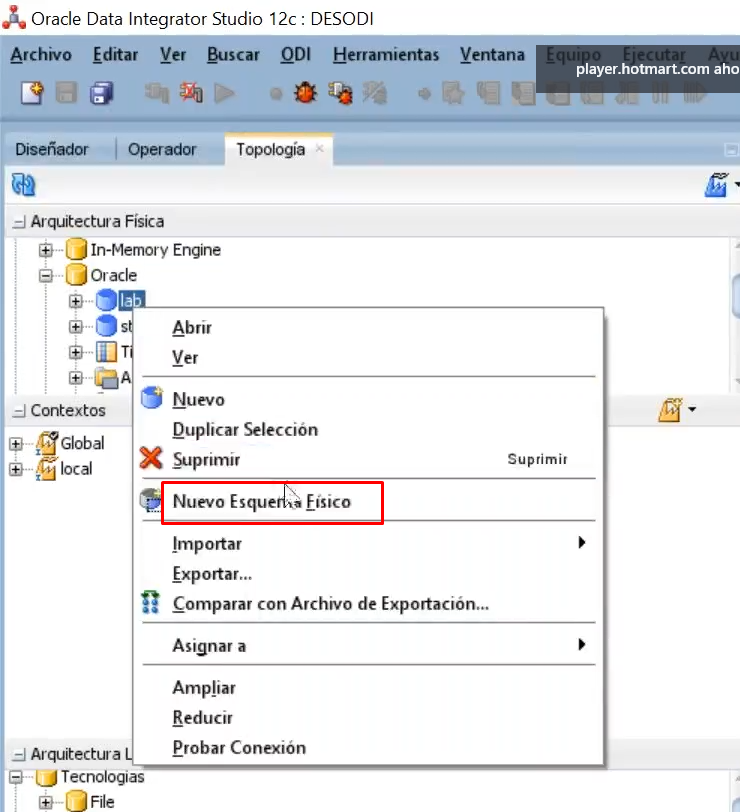Click the Tecnologías folder icon

(x=46, y=776)
